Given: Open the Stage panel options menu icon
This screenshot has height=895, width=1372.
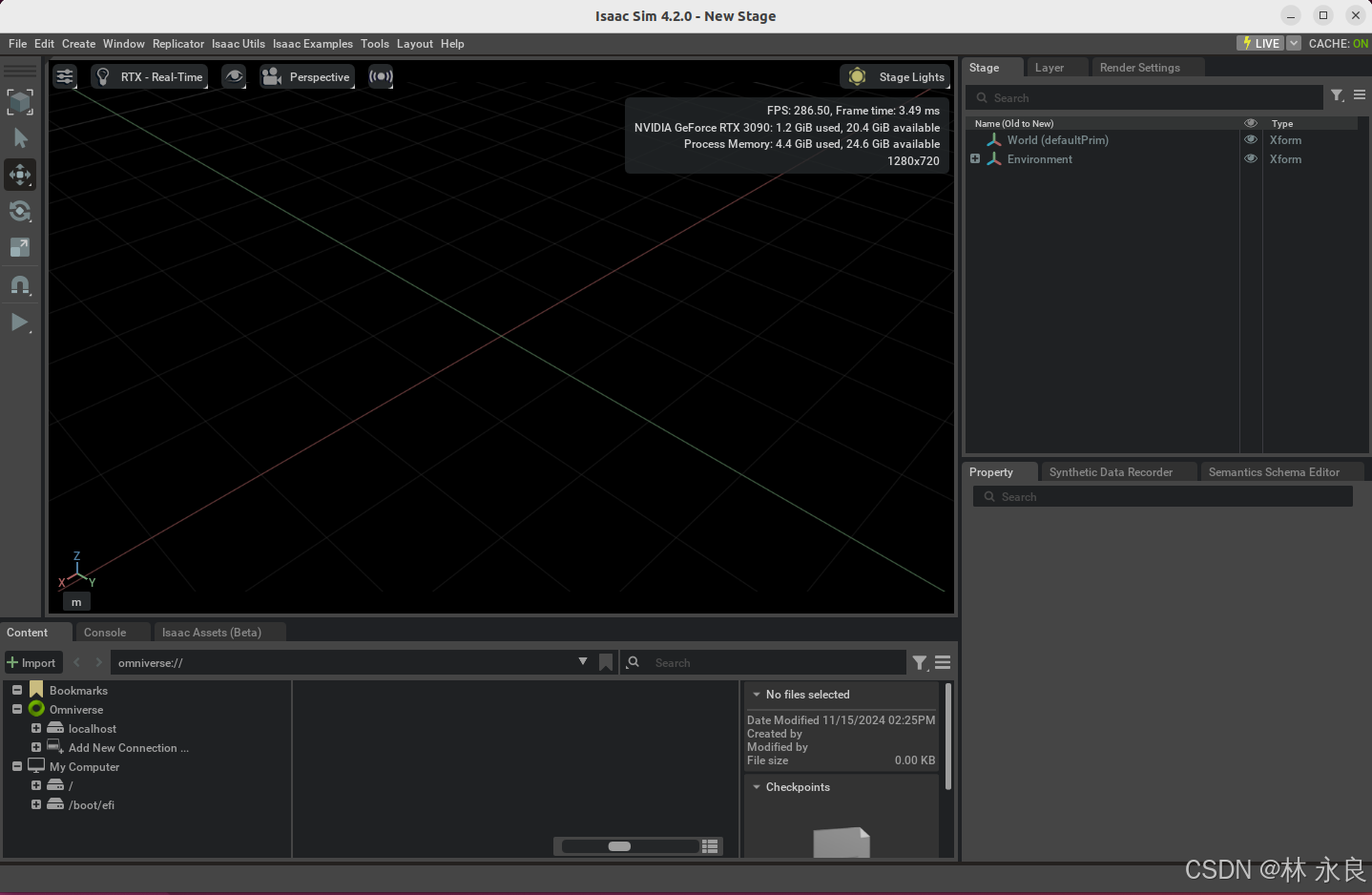Looking at the screenshot, I should tap(1360, 95).
